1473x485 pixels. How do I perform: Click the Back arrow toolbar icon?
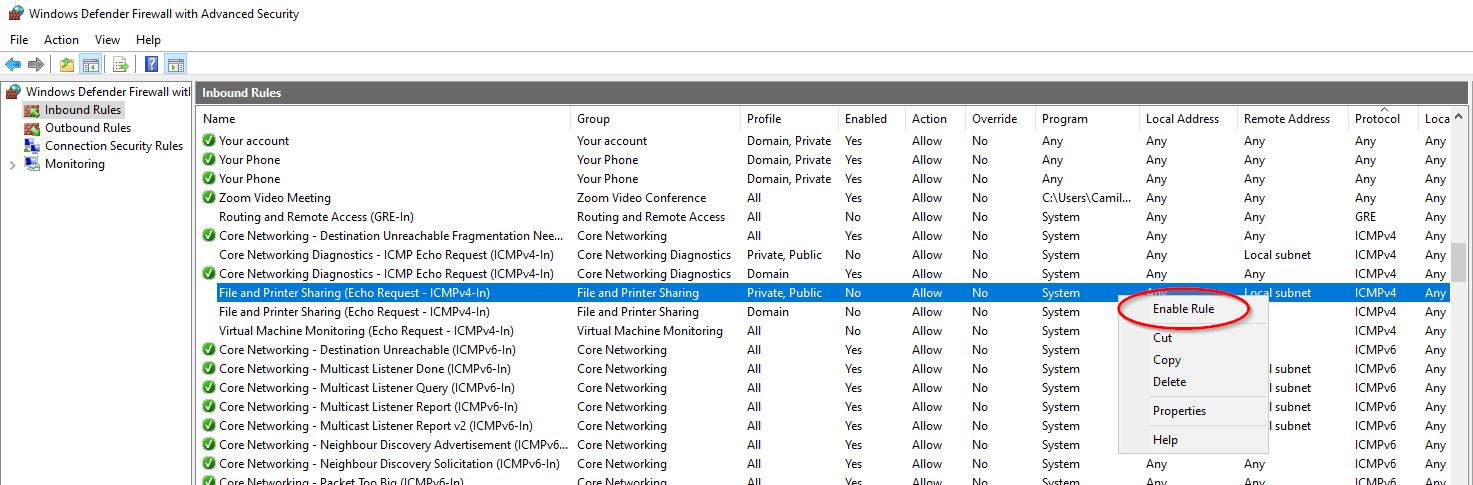pyautogui.click(x=13, y=65)
